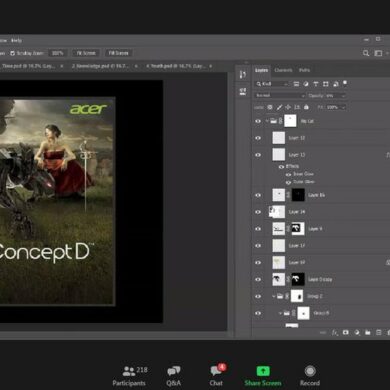Enable prevent artboard auto-nesting lock icon

coord(297,107)
